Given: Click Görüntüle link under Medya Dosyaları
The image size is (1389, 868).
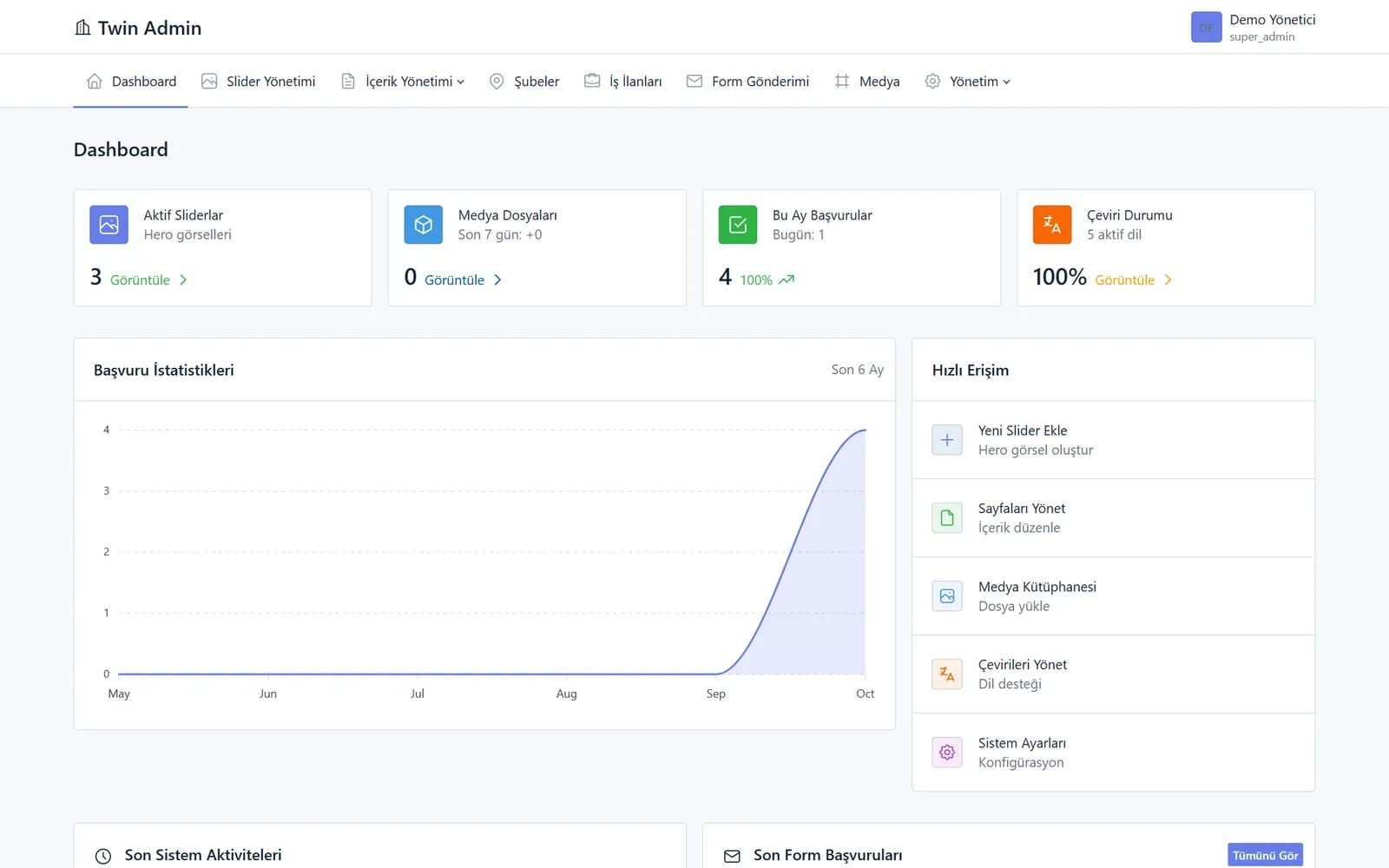Looking at the screenshot, I should tap(454, 279).
